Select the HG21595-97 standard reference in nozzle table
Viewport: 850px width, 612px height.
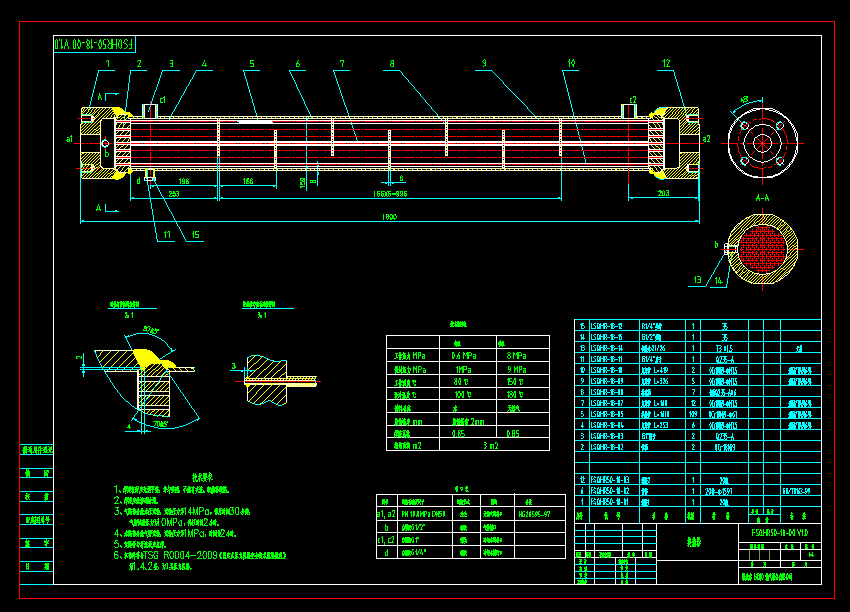pos(535,514)
